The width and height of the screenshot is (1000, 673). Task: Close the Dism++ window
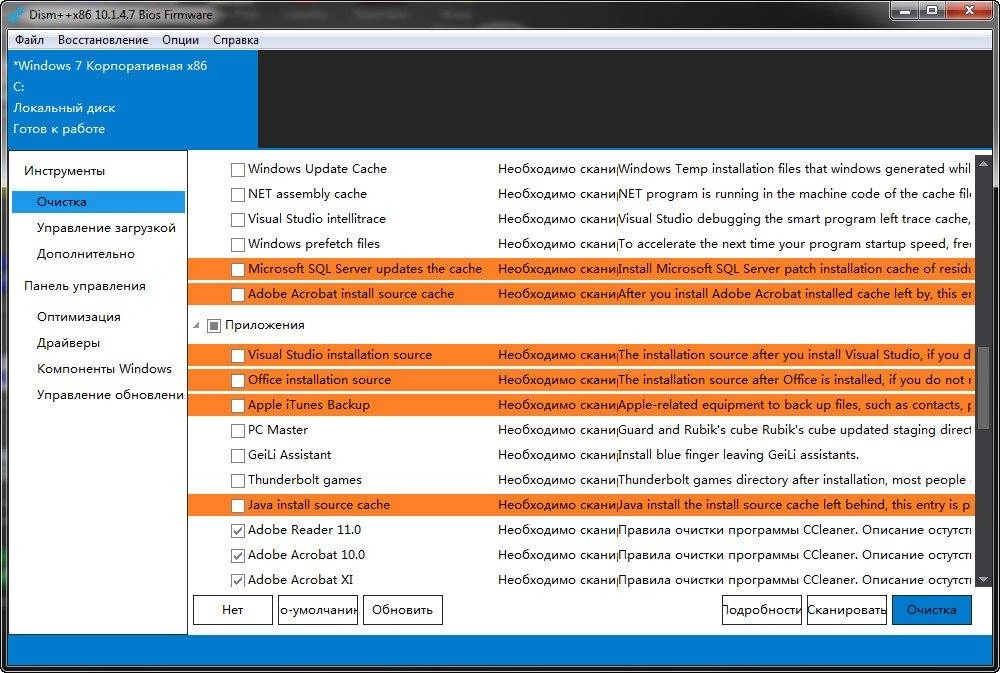[969, 10]
